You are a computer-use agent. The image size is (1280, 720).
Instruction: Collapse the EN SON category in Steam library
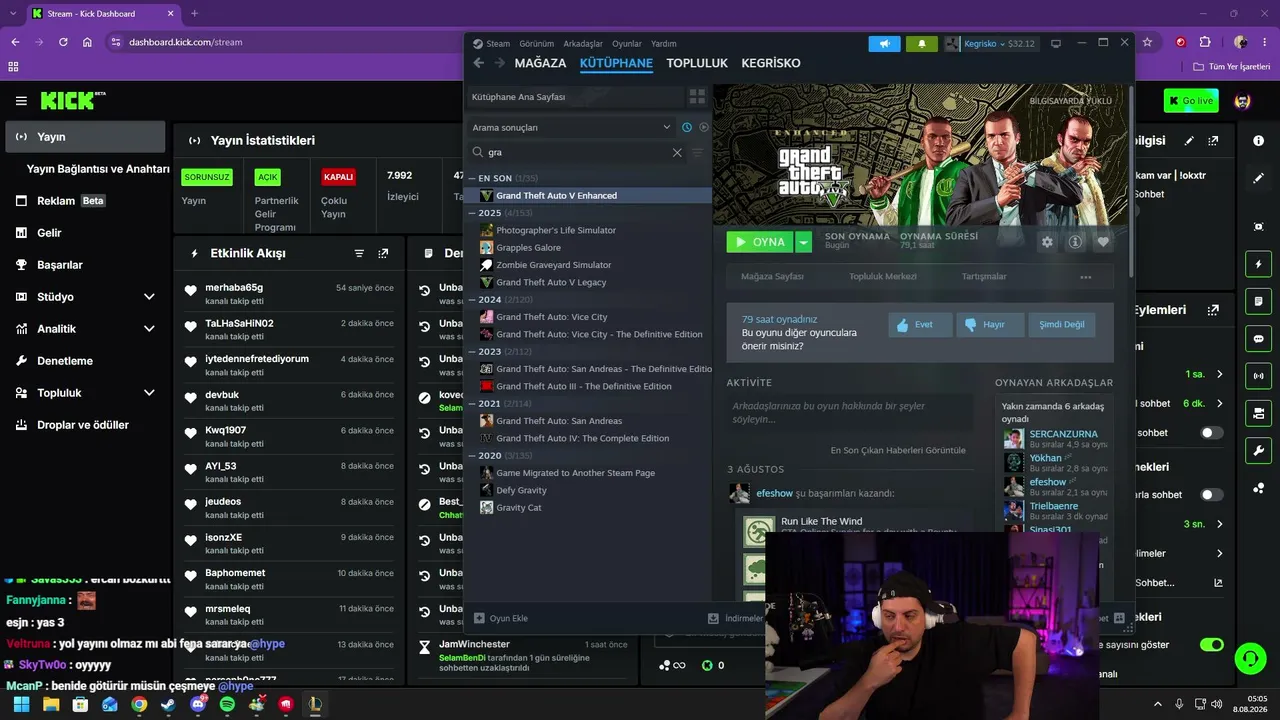click(x=473, y=178)
